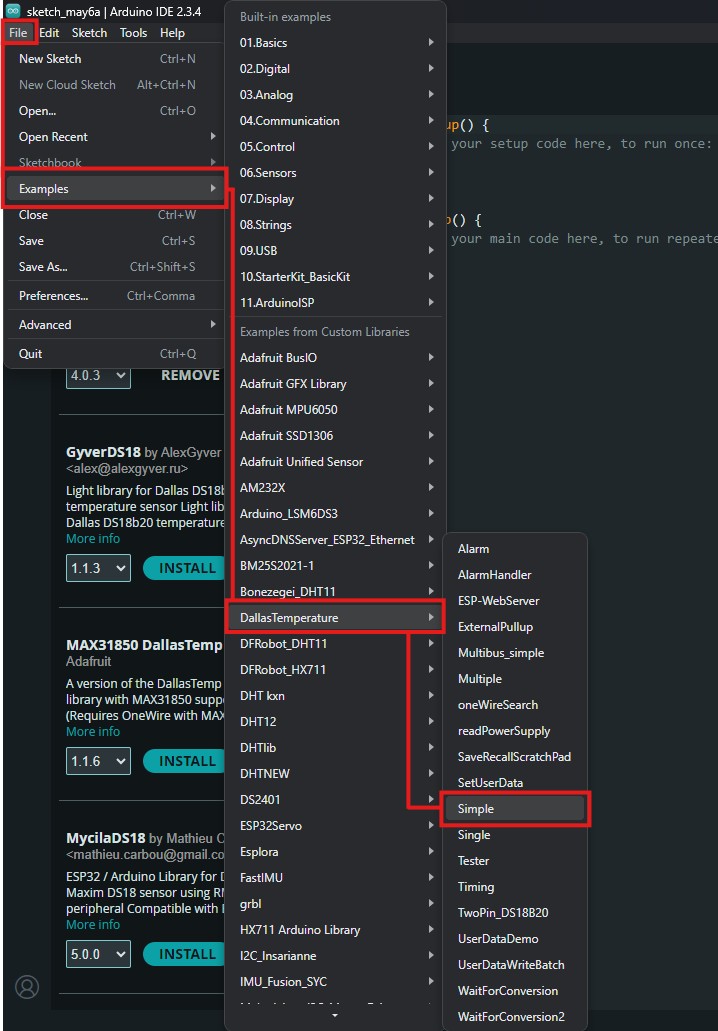
Task: Choose New Sketch from File menu
Action: (115, 59)
